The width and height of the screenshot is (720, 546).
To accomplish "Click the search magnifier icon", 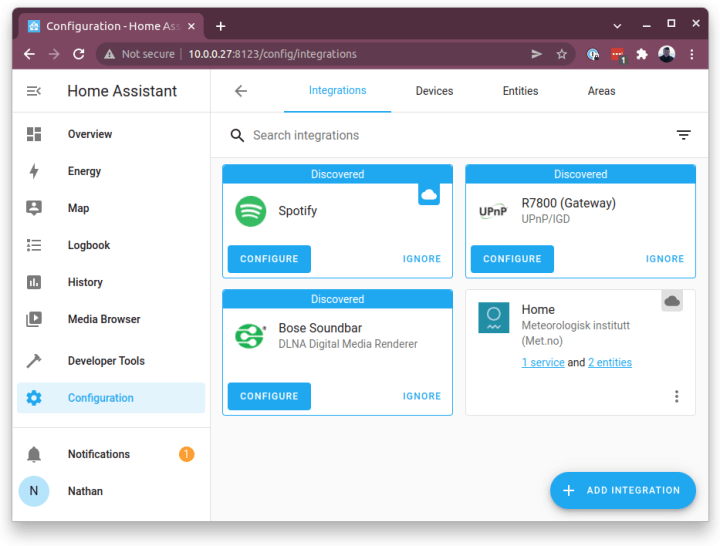I will coord(237,135).
